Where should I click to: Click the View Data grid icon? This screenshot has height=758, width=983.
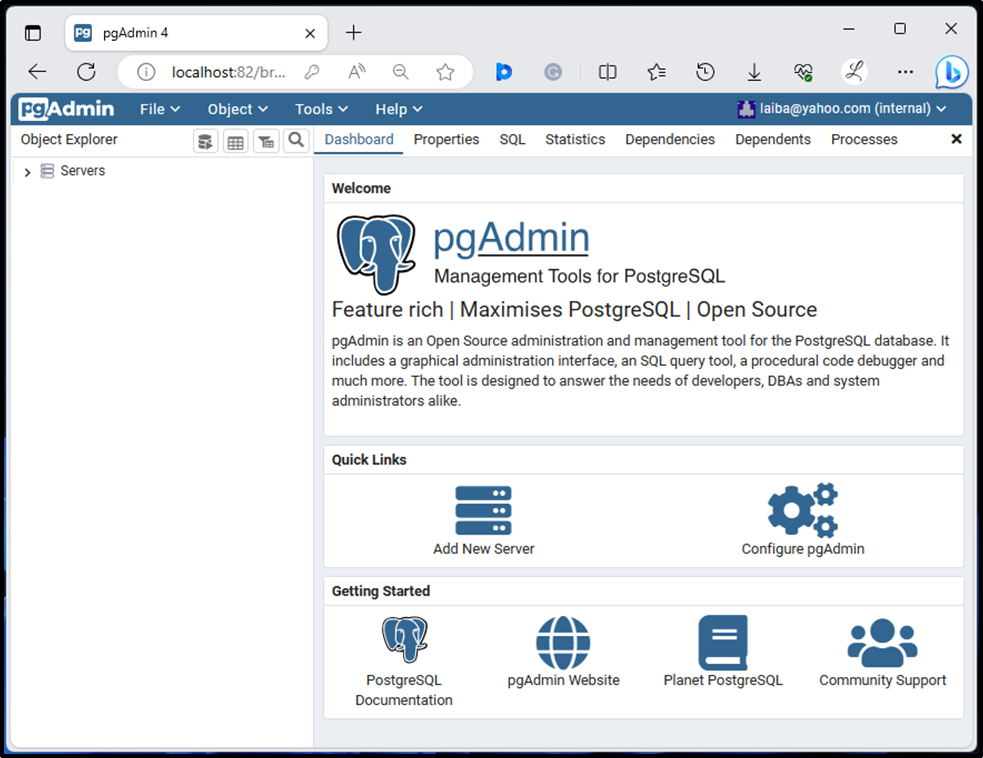tap(235, 140)
